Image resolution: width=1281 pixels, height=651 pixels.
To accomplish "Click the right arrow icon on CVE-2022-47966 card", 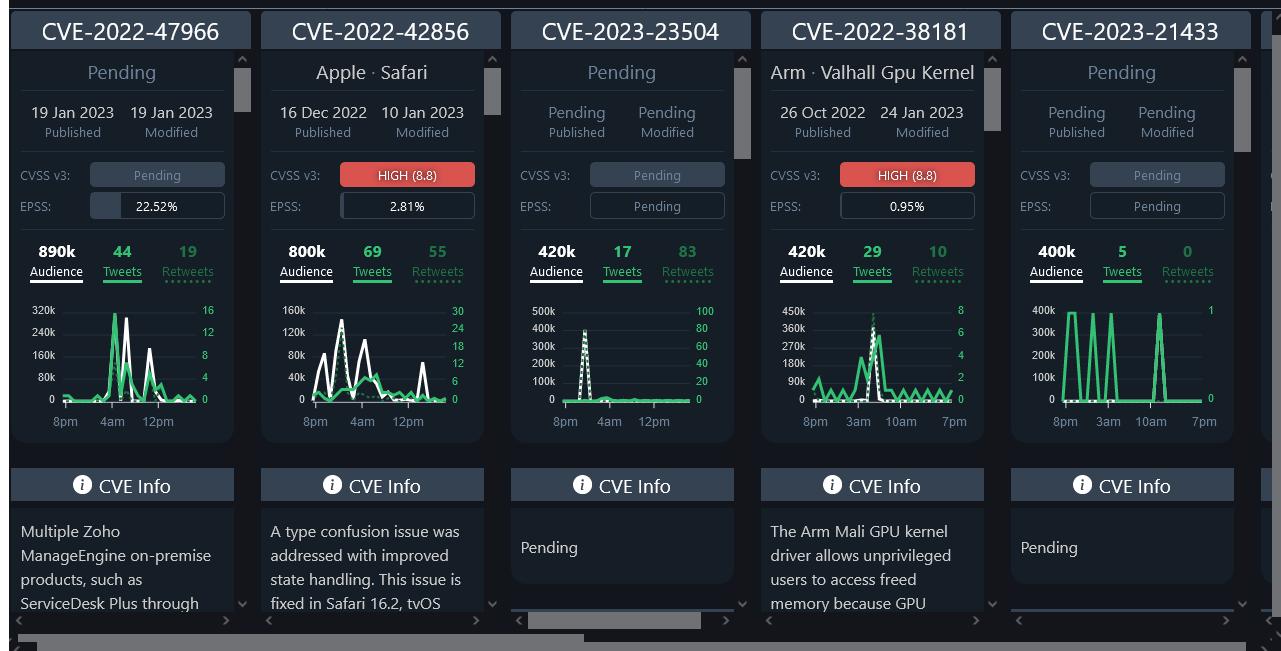I will pyautogui.click(x=226, y=620).
